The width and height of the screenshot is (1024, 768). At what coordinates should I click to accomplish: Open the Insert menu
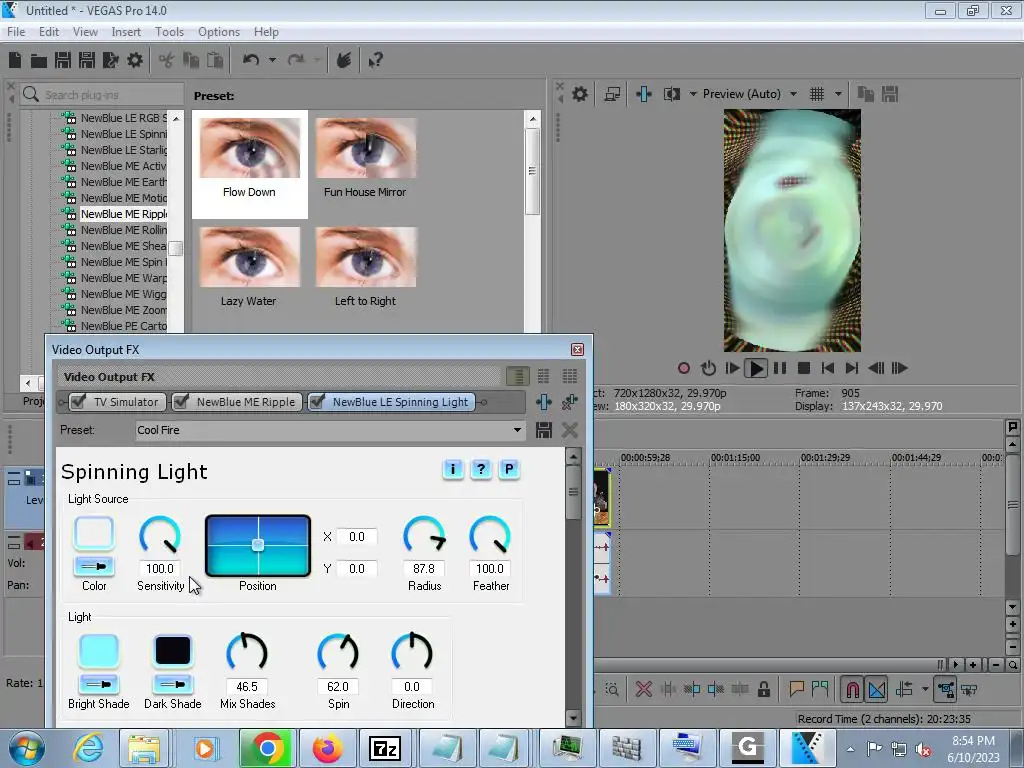(x=126, y=32)
